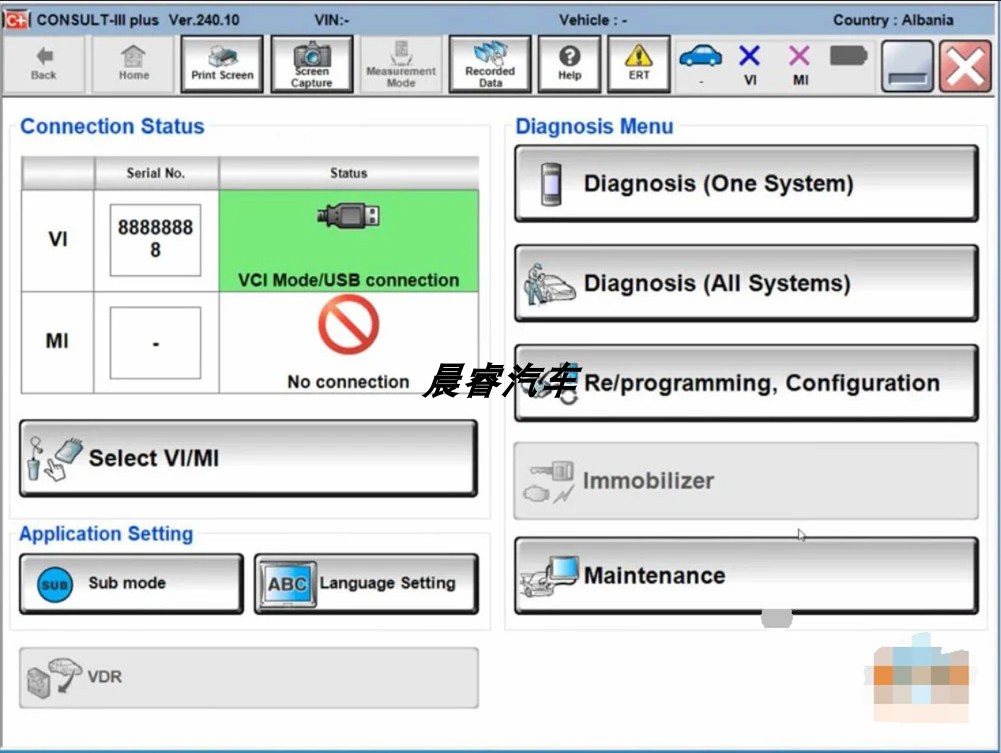
Task: Click the "VCI Mode/USB connection" status text
Action: click(x=349, y=280)
